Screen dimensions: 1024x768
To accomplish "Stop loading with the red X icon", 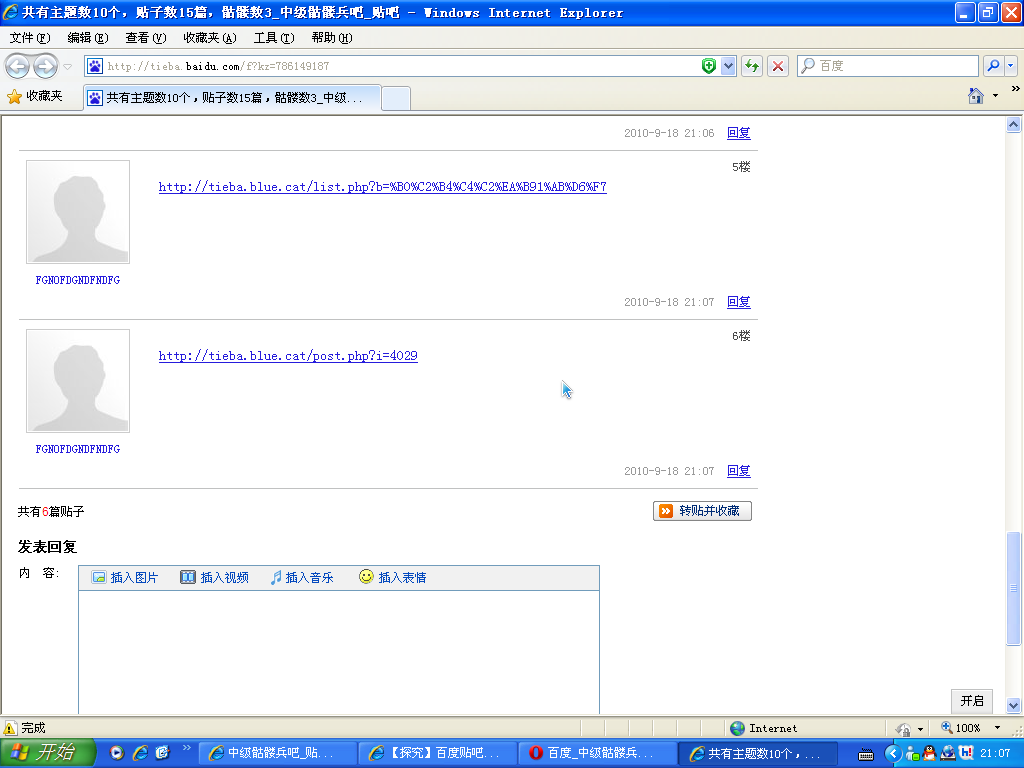I will coord(778,66).
